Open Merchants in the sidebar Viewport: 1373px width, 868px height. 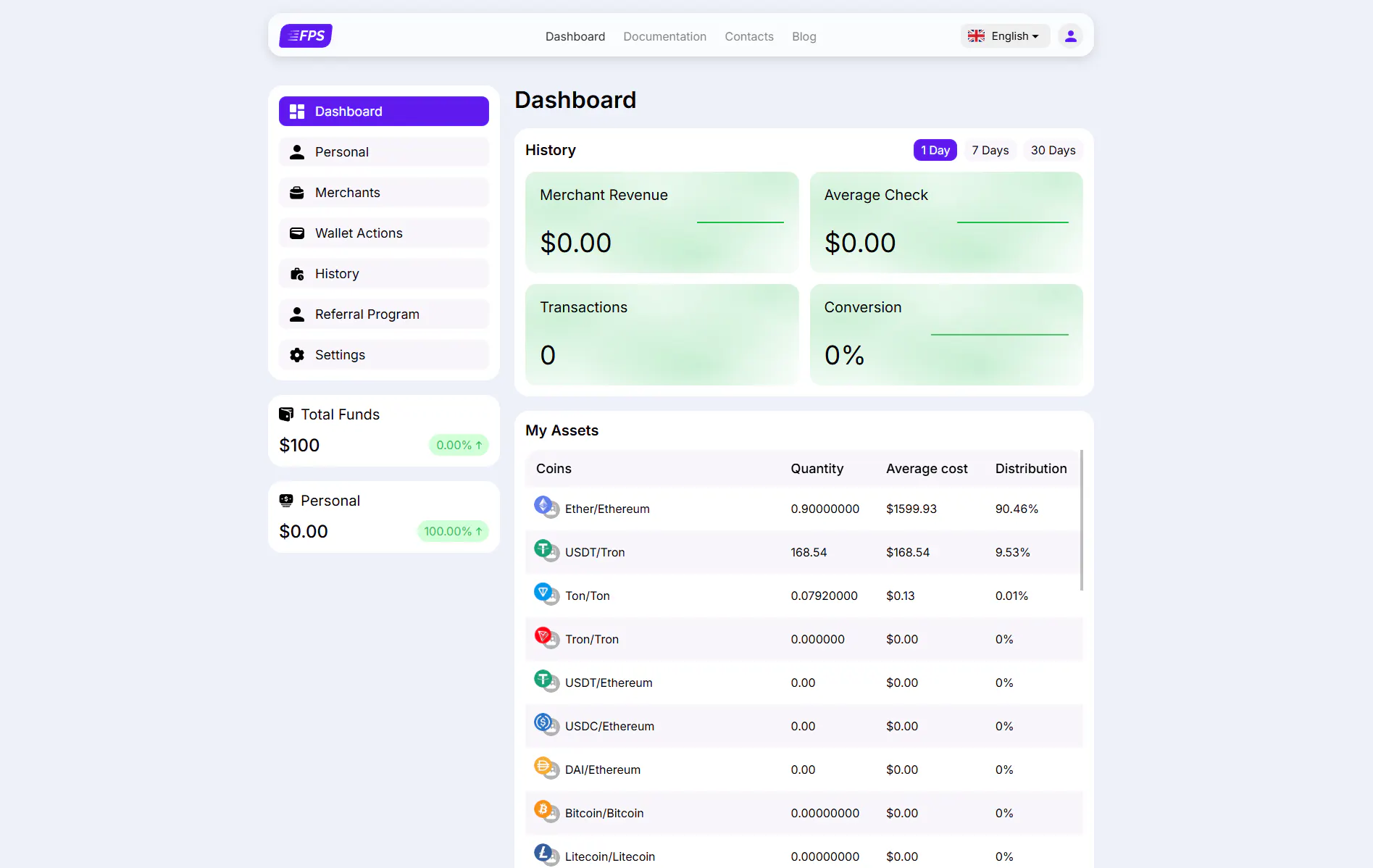pos(384,193)
